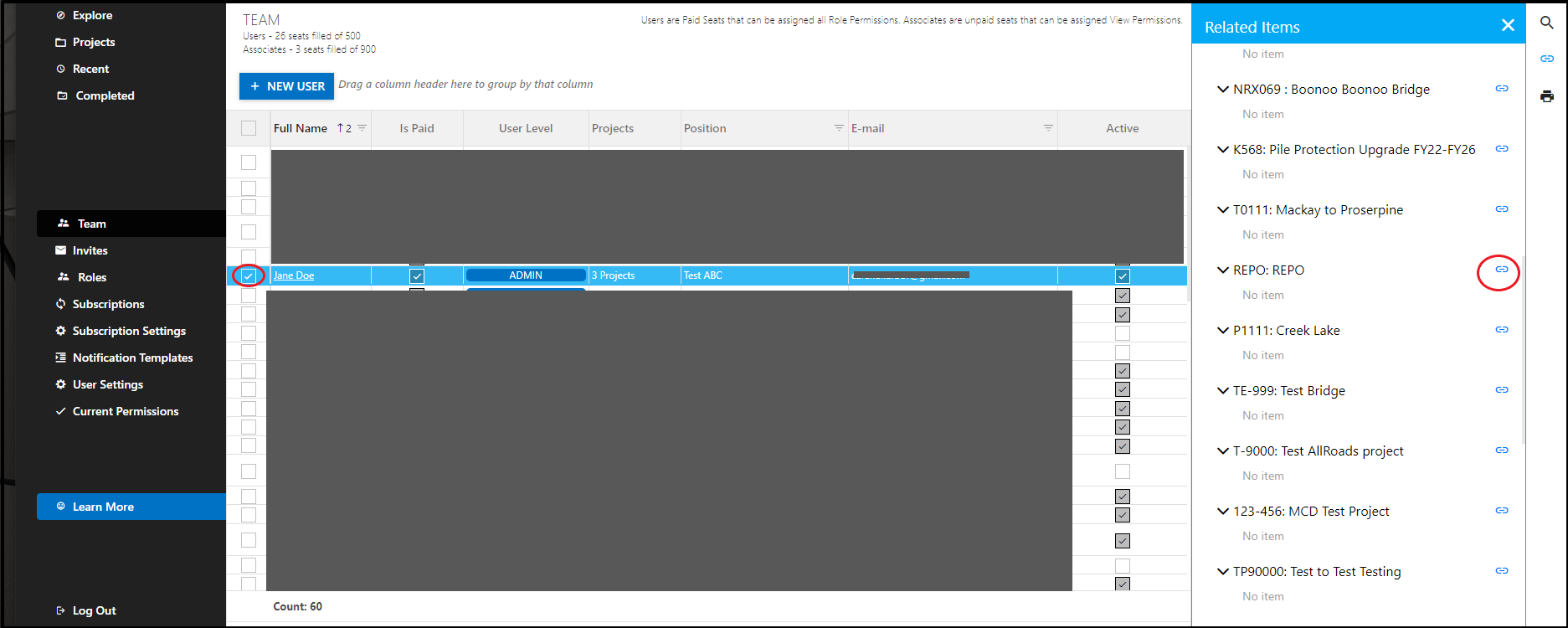The image size is (1568, 628).
Task: Open the Full Name column filter icon
Action: click(x=362, y=128)
